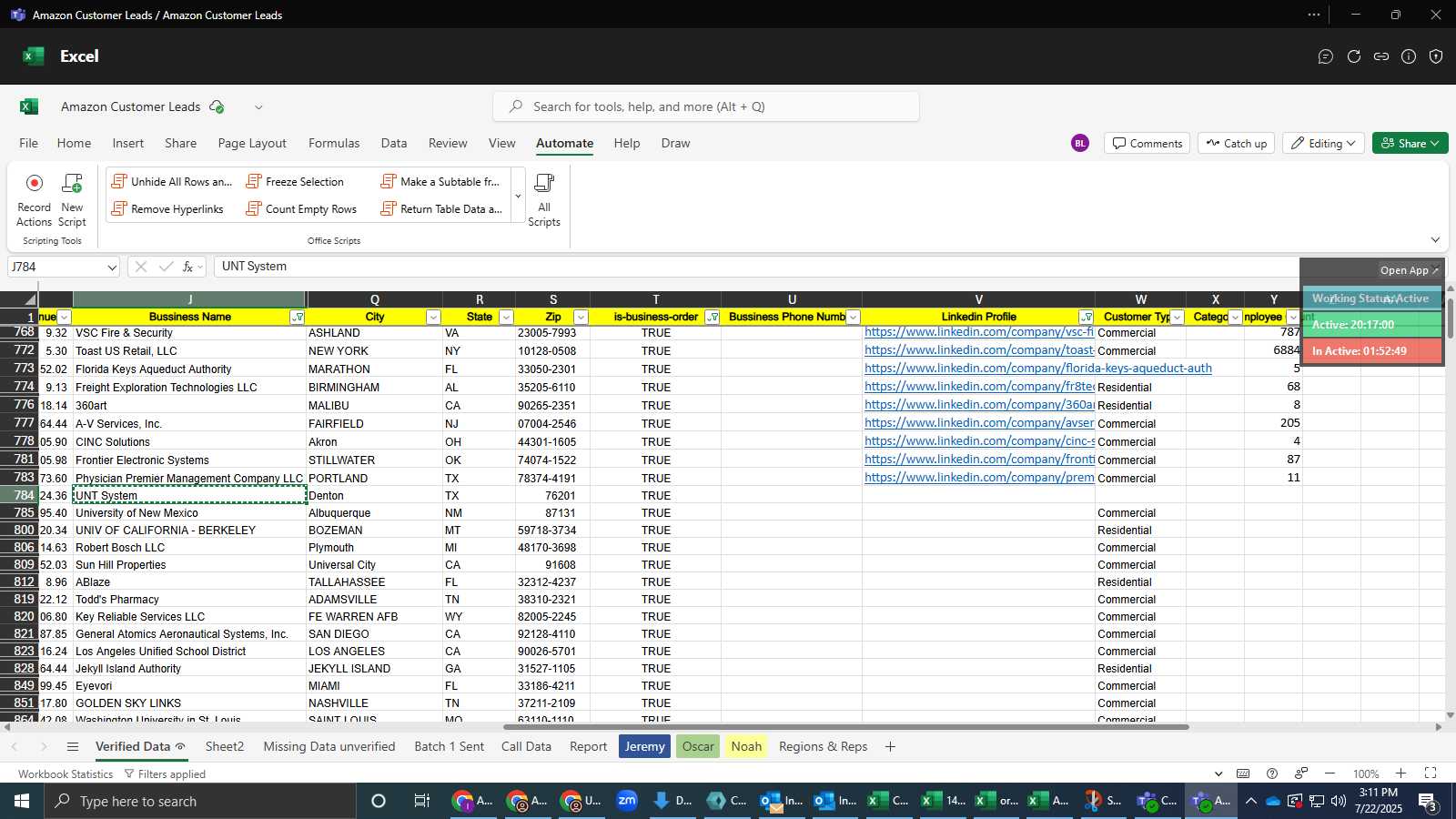Open file name dropdown chevron
Image resolution: width=1456 pixels, height=819 pixels.
click(x=258, y=107)
